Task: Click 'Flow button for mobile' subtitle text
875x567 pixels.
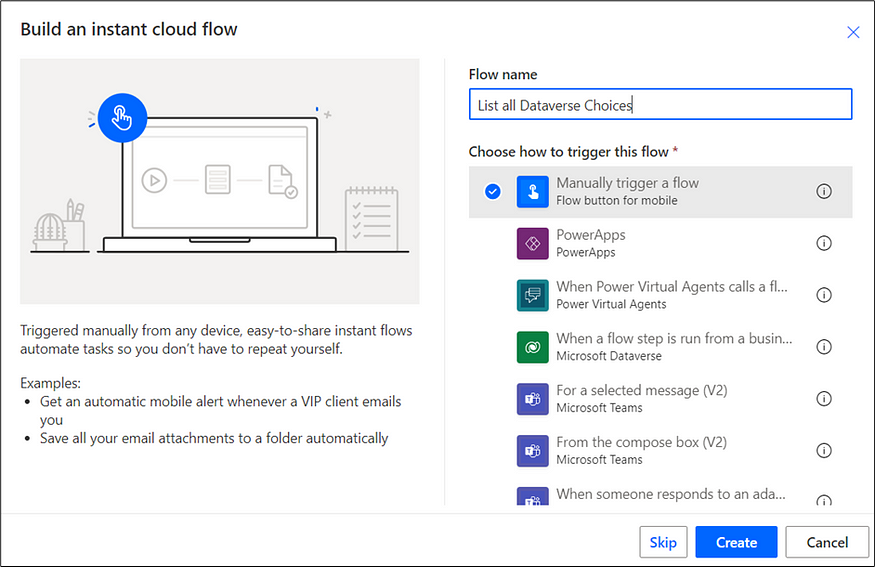Action: point(617,200)
